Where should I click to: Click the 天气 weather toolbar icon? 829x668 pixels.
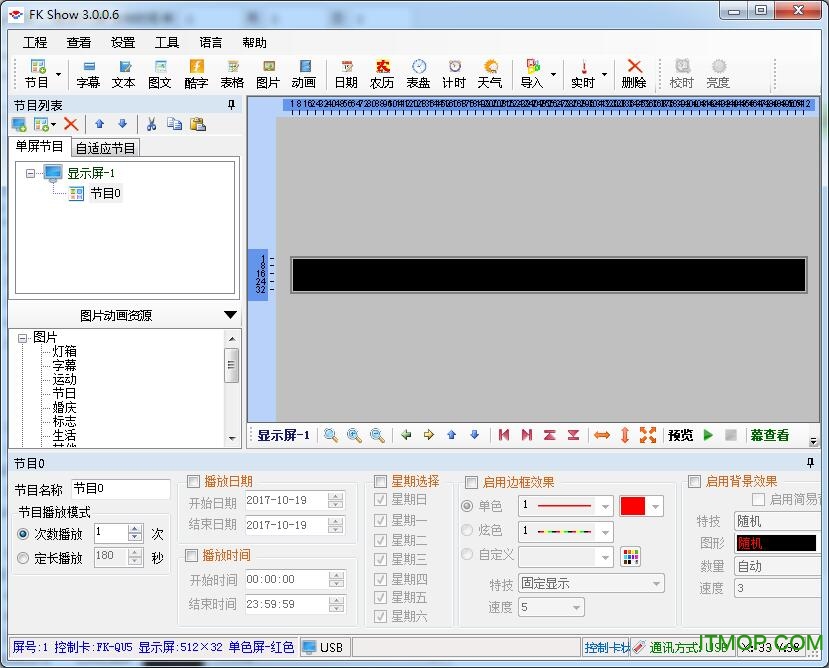490,72
